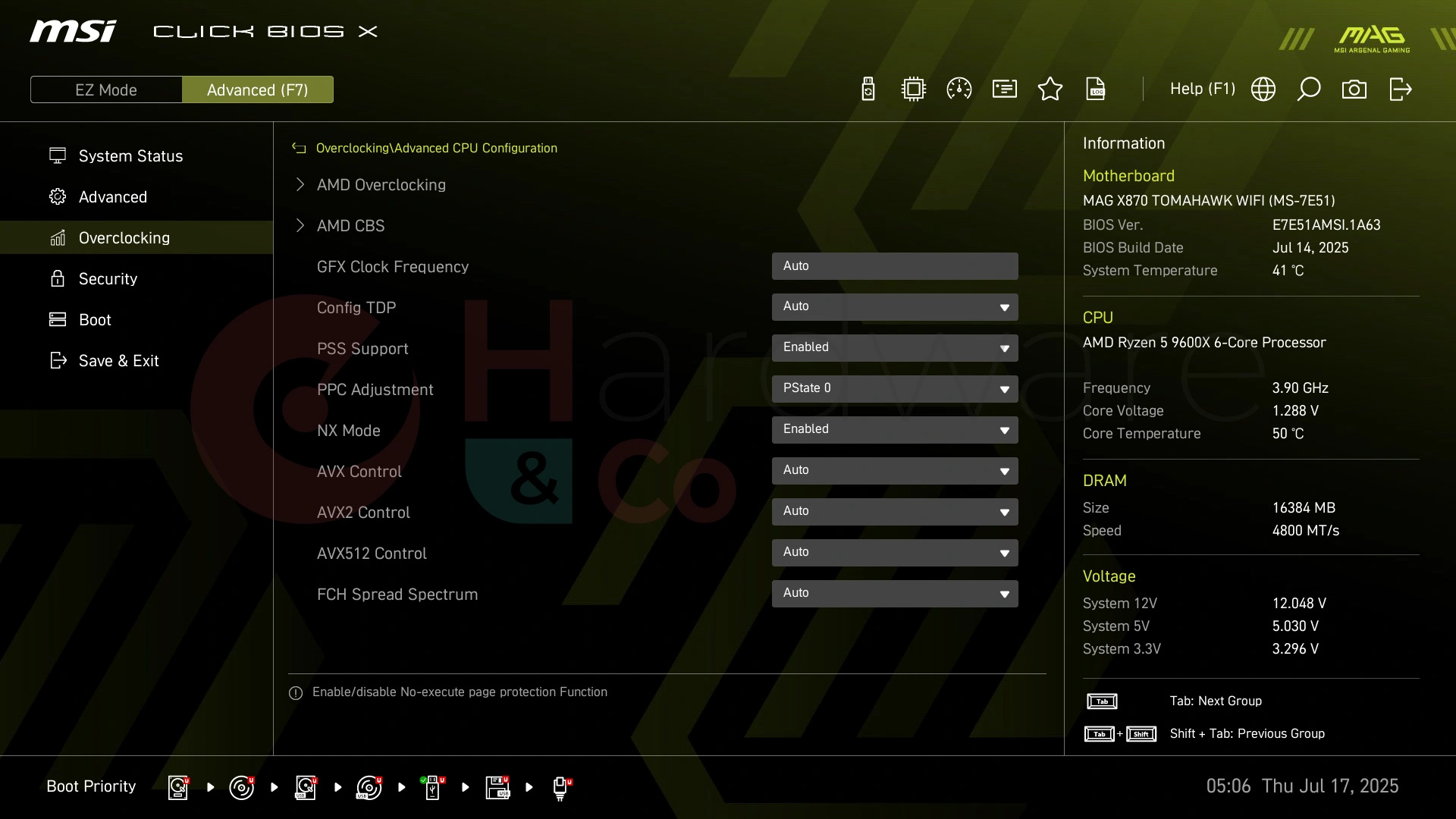The height and width of the screenshot is (819, 1456).
Task: Click the exit door icon in toolbar
Action: [x=1401, y=89]
